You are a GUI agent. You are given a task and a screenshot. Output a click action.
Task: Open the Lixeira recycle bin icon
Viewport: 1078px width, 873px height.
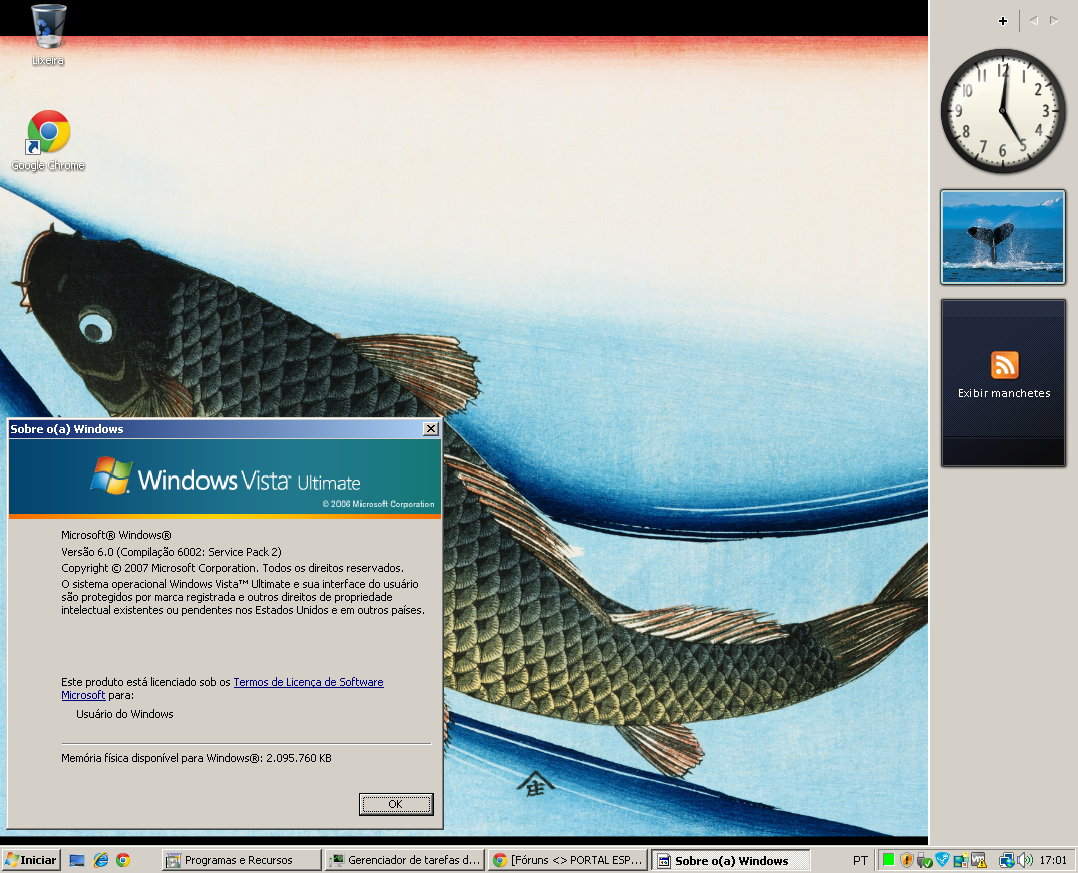[x=48, y=27]
